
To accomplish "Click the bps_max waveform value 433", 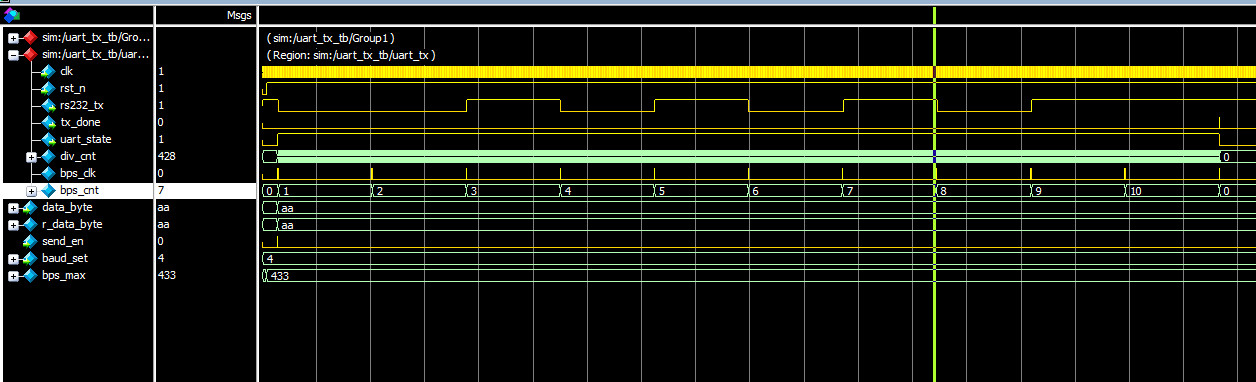I will coord(280,275).
